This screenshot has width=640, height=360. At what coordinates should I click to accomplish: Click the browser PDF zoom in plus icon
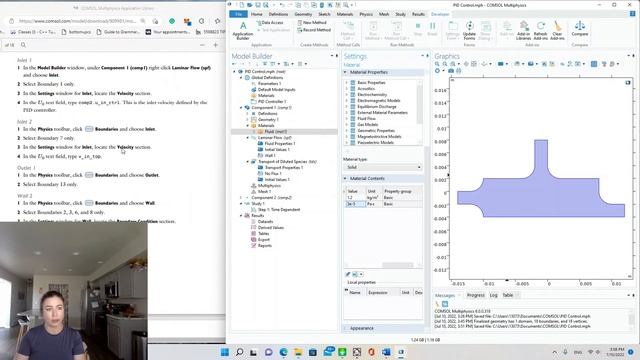coord(216,45)
